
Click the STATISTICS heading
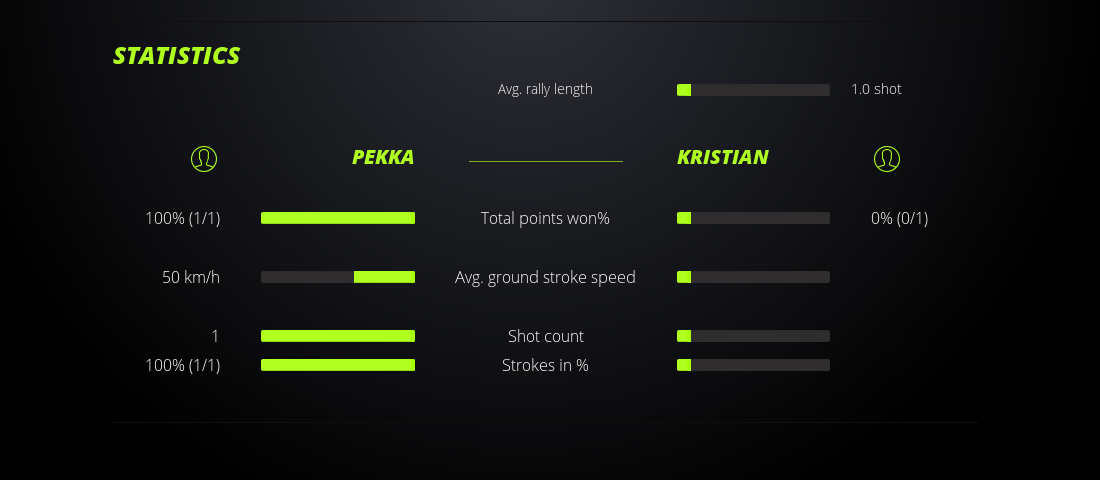coord(176,56)
